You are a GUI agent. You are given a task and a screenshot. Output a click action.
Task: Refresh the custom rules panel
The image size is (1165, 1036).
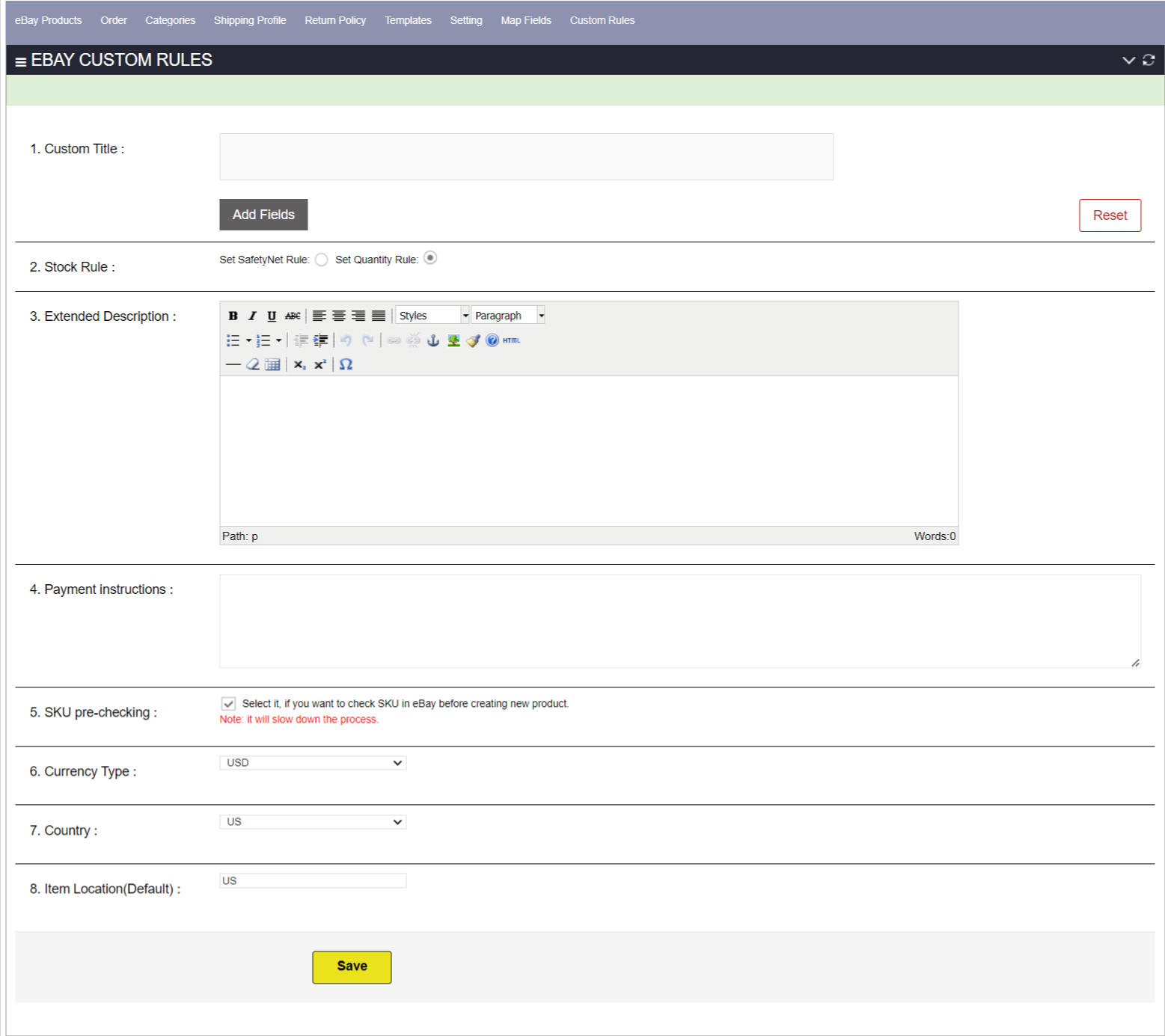click(x=1149, y=60)
